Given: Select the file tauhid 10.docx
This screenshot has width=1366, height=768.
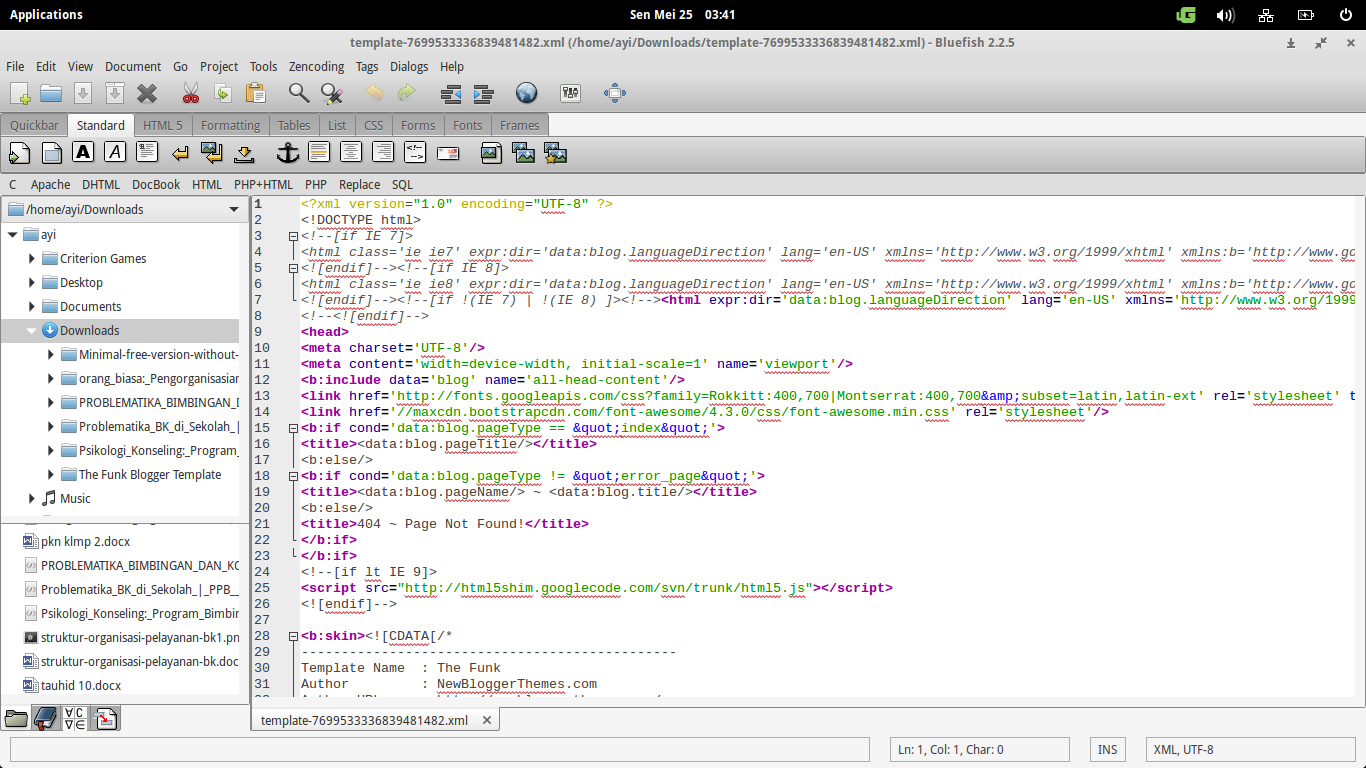Looking at the screenshot, I should click(x=80, y=686).
